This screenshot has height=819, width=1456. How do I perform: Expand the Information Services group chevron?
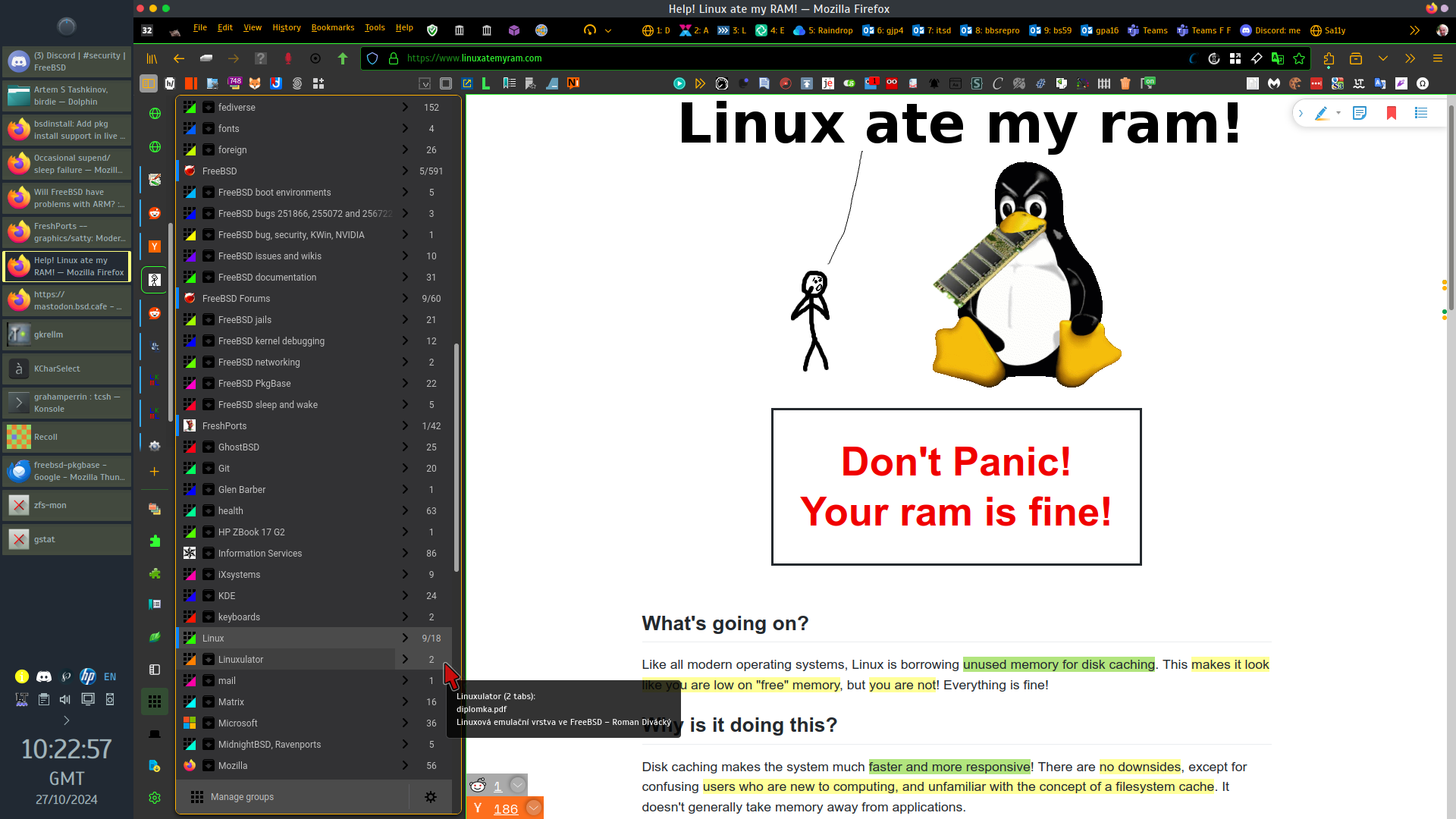tap(405, 554)
